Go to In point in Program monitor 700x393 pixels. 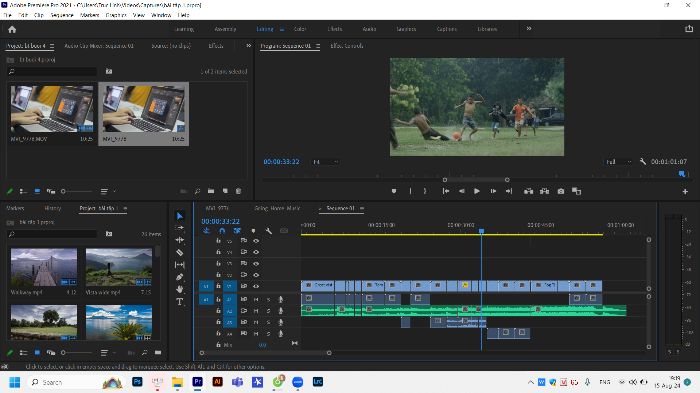pos(446,191)
